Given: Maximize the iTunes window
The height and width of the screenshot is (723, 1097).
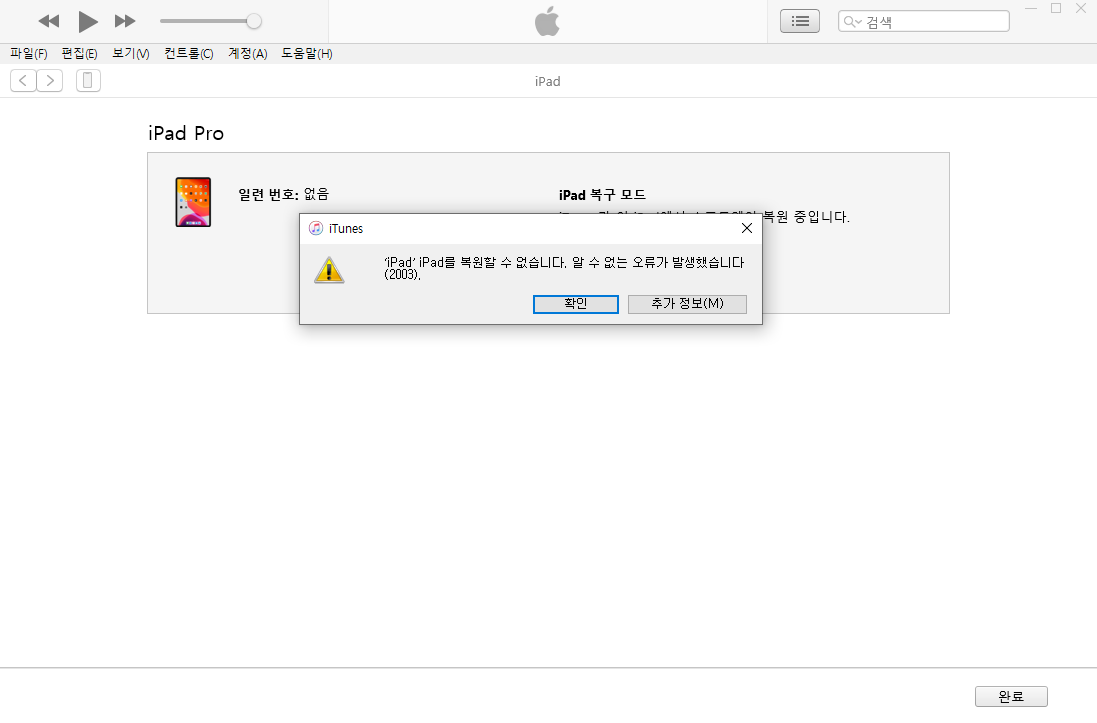Looking at the screenshot, I should click(x=1056, y=8).
